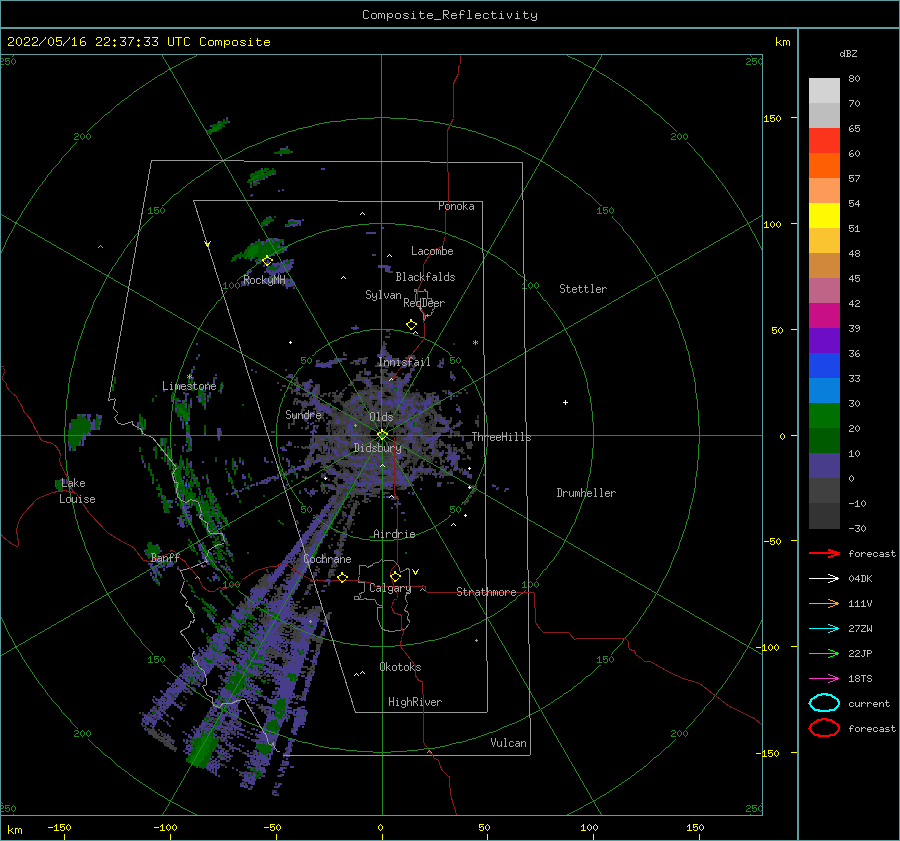Click the blue 33 dBZ color swatch
Viewport: 900px width, 841px height.
[824, 366]
